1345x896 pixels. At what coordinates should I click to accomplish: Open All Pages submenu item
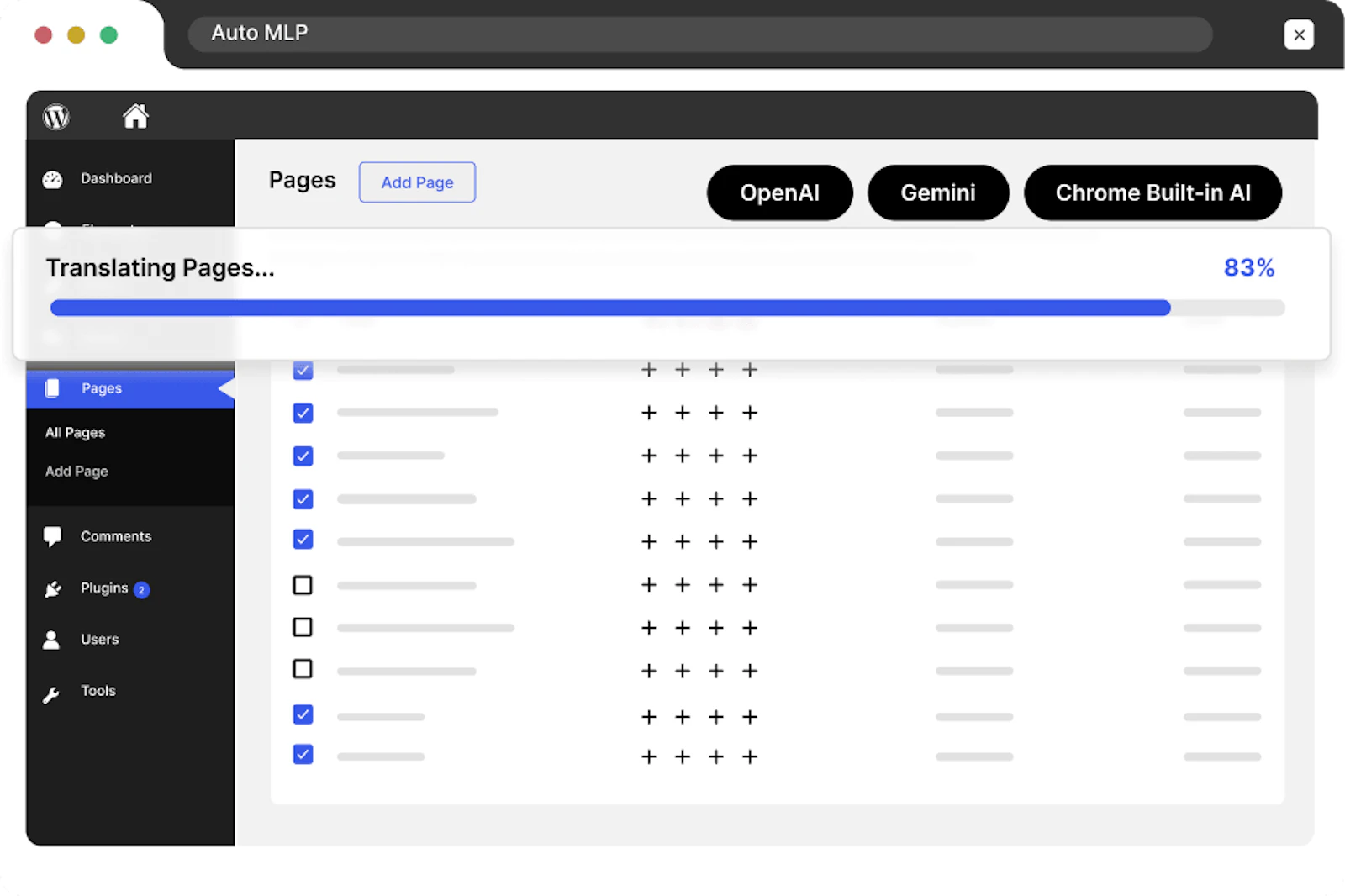click(x=75, y=432)
